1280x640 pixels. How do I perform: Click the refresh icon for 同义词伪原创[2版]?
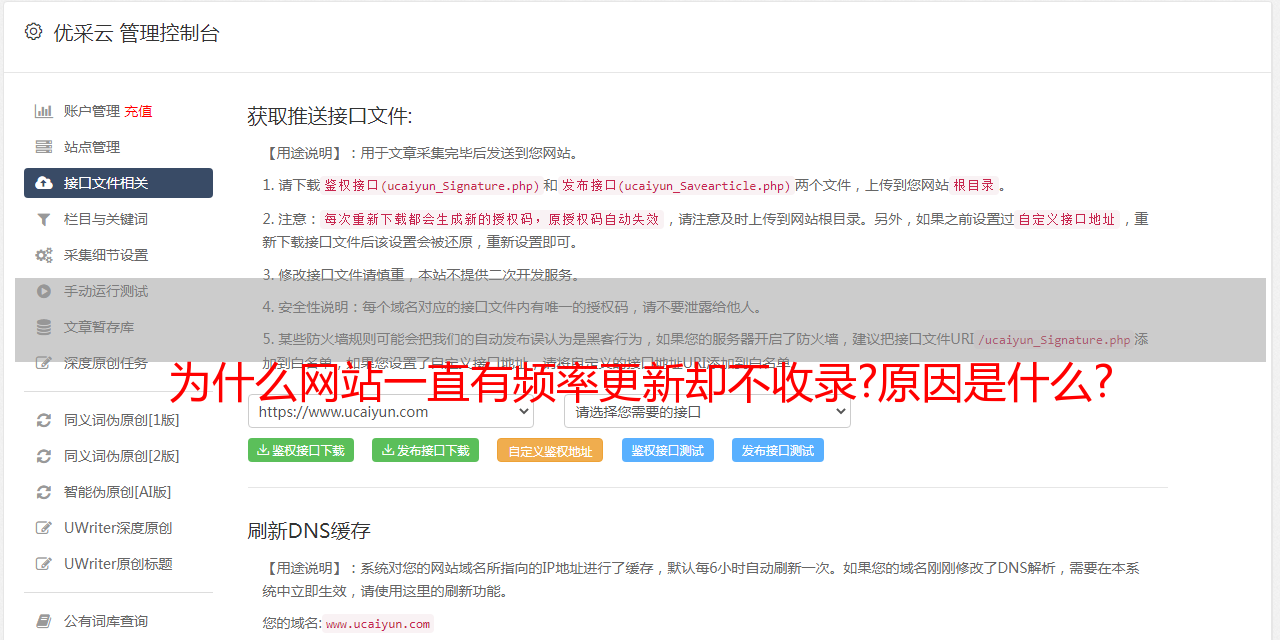coord(44,456)
